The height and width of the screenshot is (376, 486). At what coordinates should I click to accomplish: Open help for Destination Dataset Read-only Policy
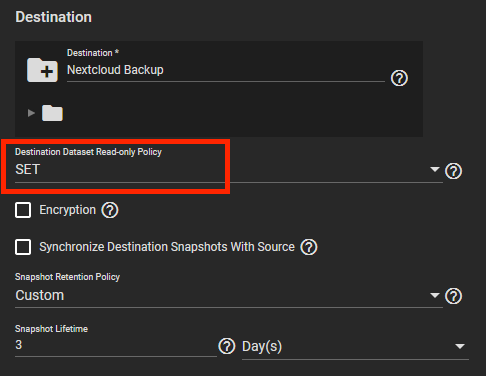click(x=453, y=171)
